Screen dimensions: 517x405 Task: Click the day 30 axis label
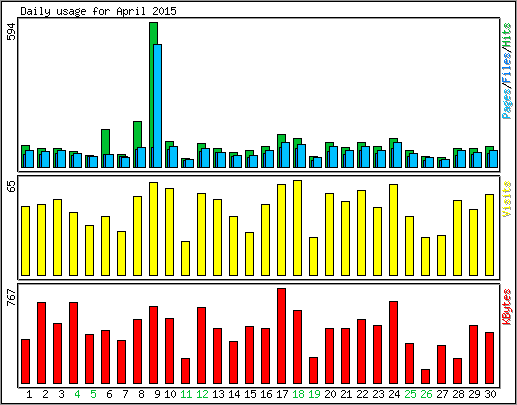coord(490,394)
